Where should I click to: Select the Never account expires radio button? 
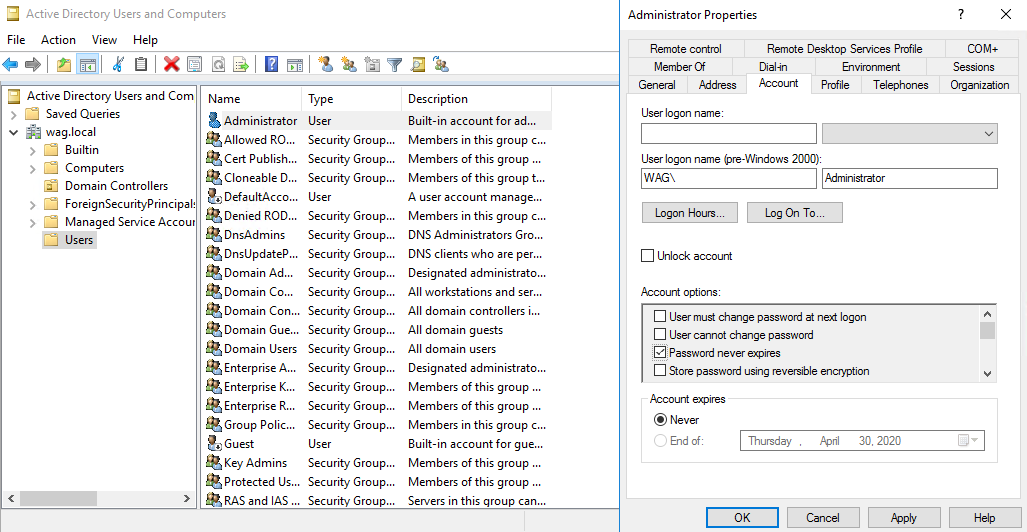pyautogui.click(x=661, y=420)
